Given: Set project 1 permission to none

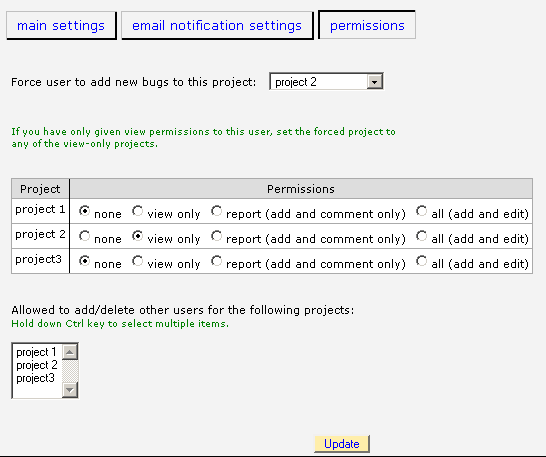Looking at the screenshot, I should pyautogui.click(x=84, y=211).
